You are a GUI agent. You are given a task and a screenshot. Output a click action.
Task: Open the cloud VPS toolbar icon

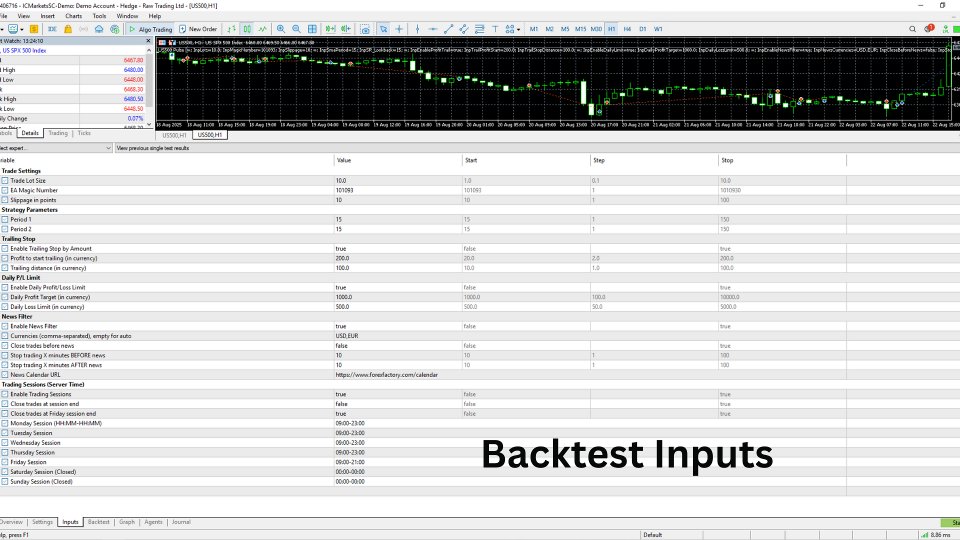pyautogui.click(x=99, y=29)
